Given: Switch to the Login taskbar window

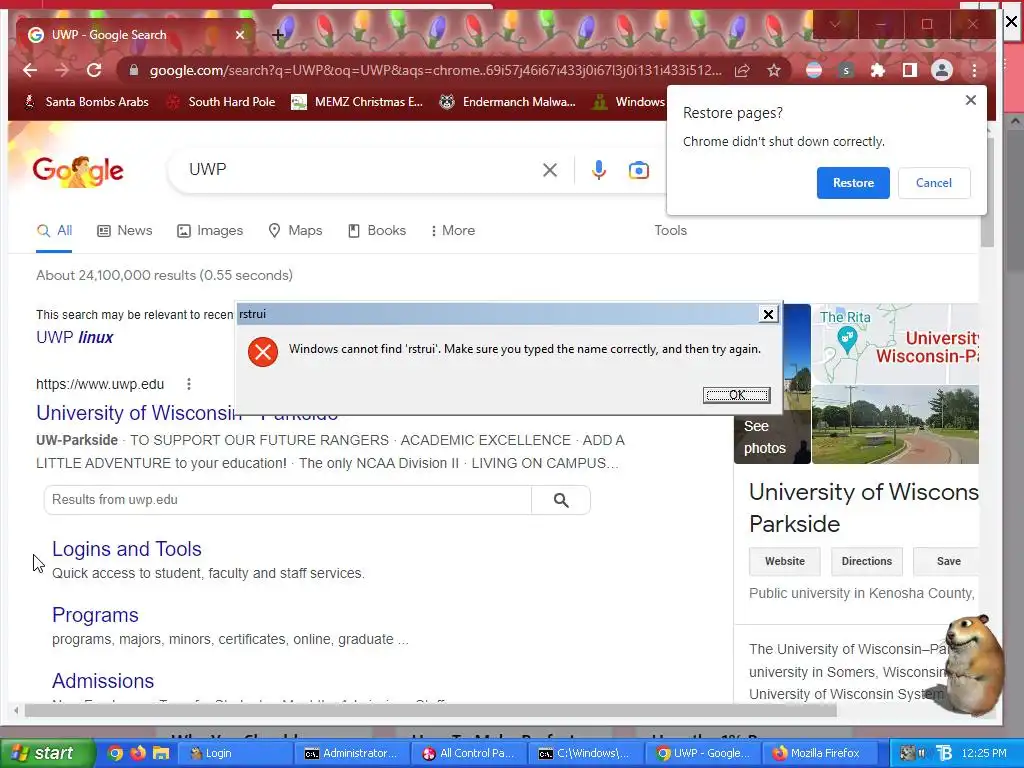Looking at the screenshot, I should (x=233, y=753).
